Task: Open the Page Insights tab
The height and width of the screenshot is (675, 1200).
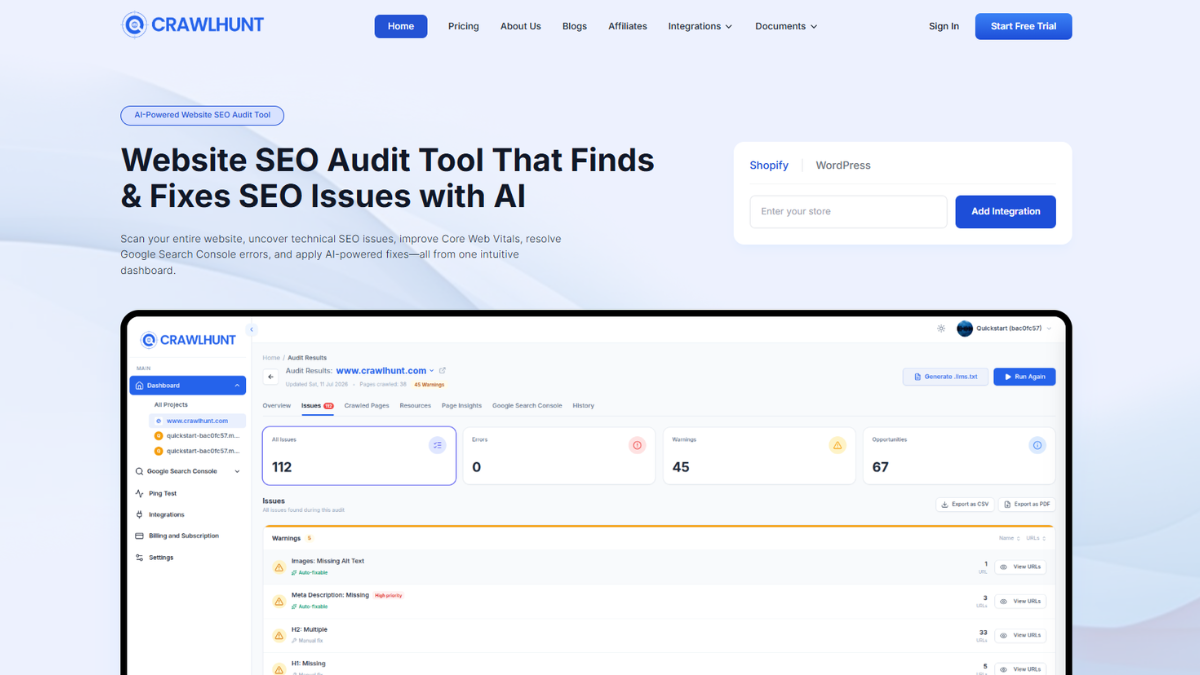Action: click(x=462, y=406)
